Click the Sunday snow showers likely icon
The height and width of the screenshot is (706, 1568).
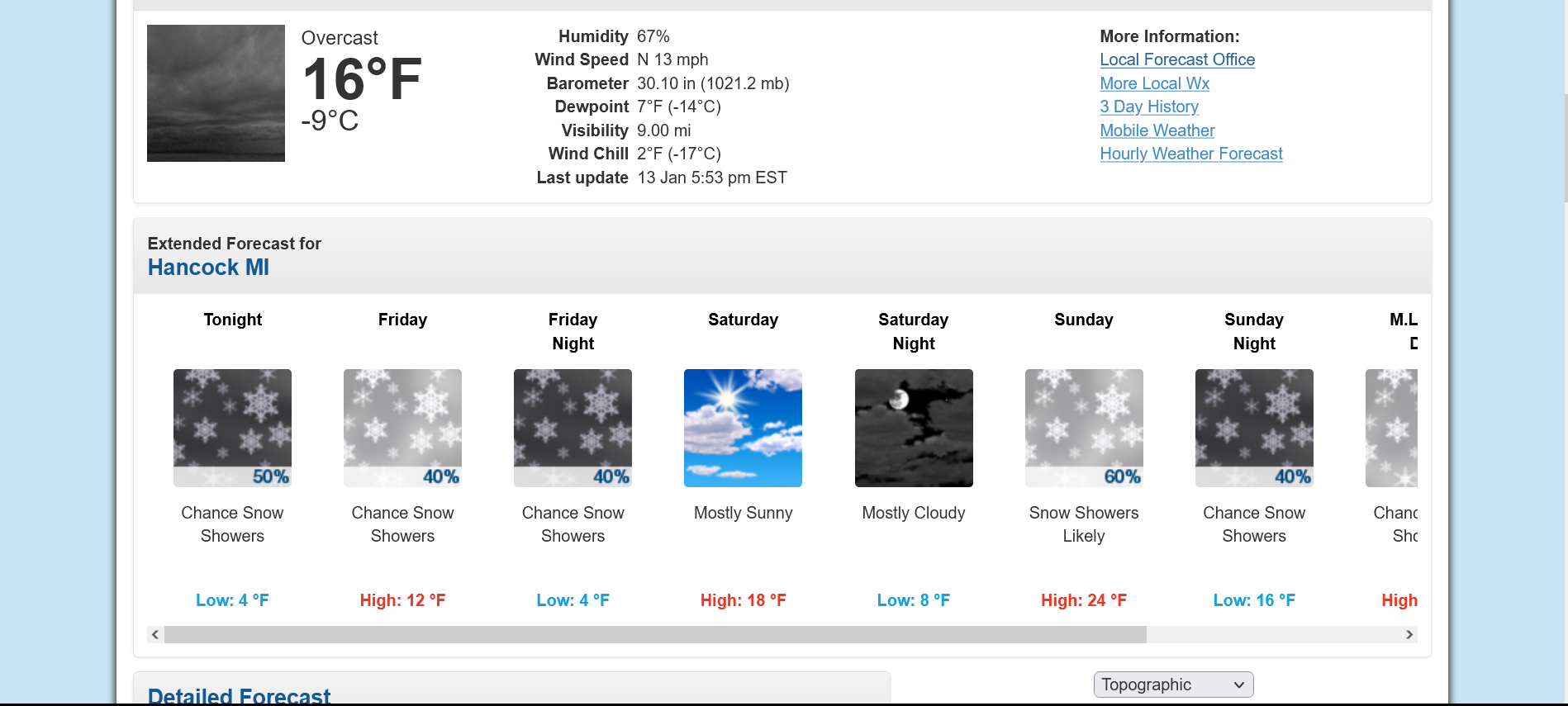pyautogui.click(x=1084, y=428)
